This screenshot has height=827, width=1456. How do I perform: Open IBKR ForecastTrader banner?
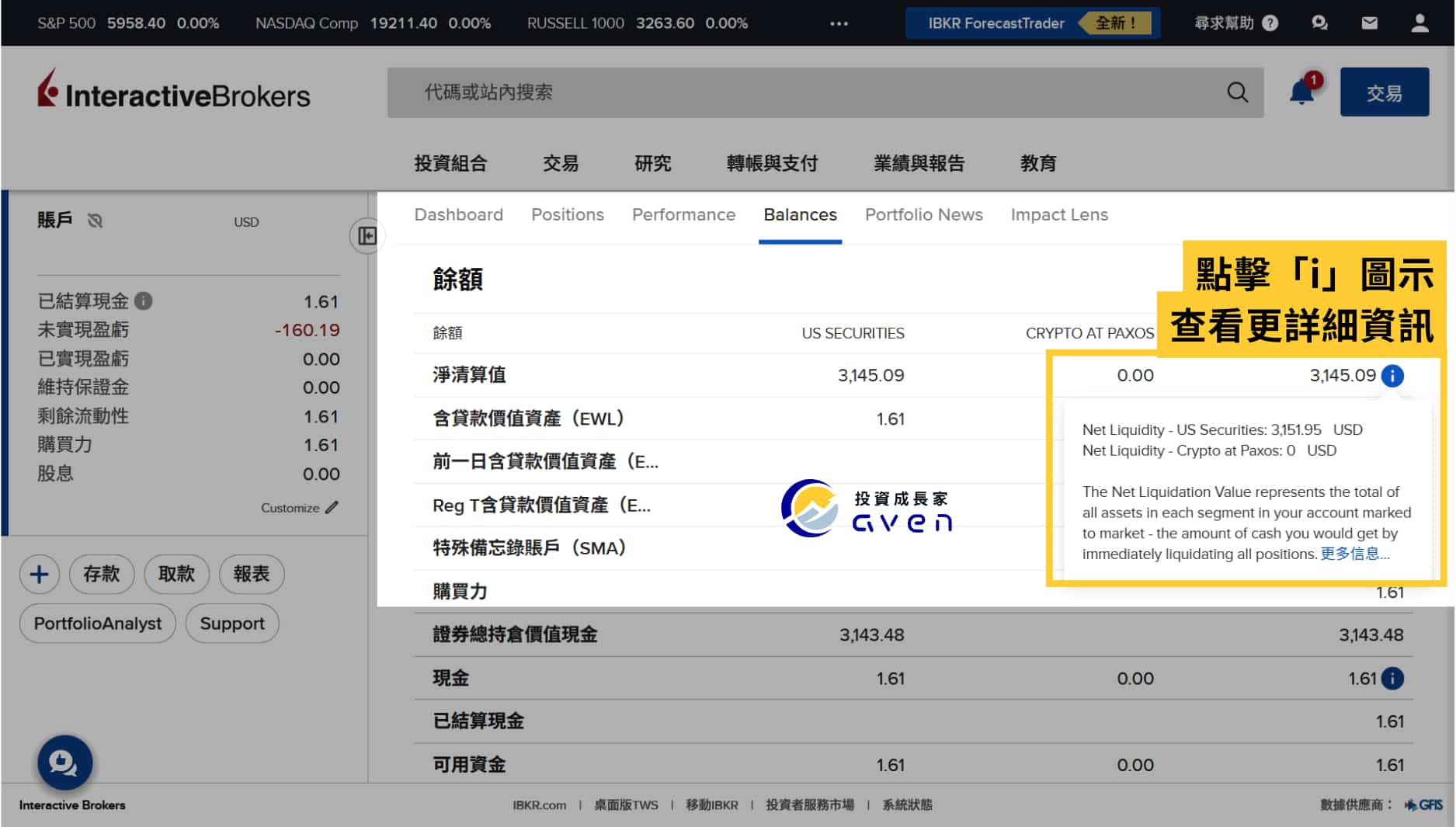point(1032,23)
